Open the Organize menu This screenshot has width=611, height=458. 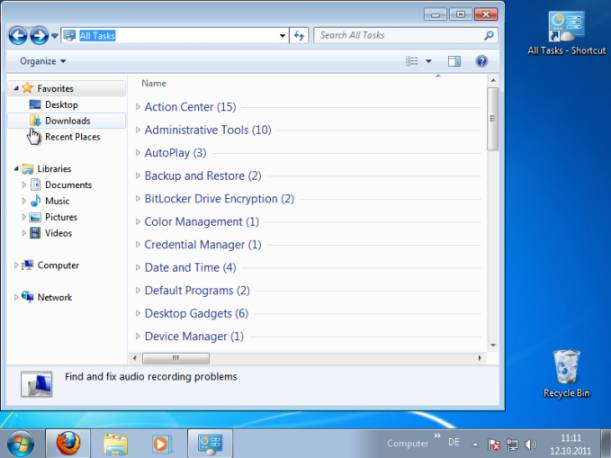pyautogui.click(x=42, y=61)
